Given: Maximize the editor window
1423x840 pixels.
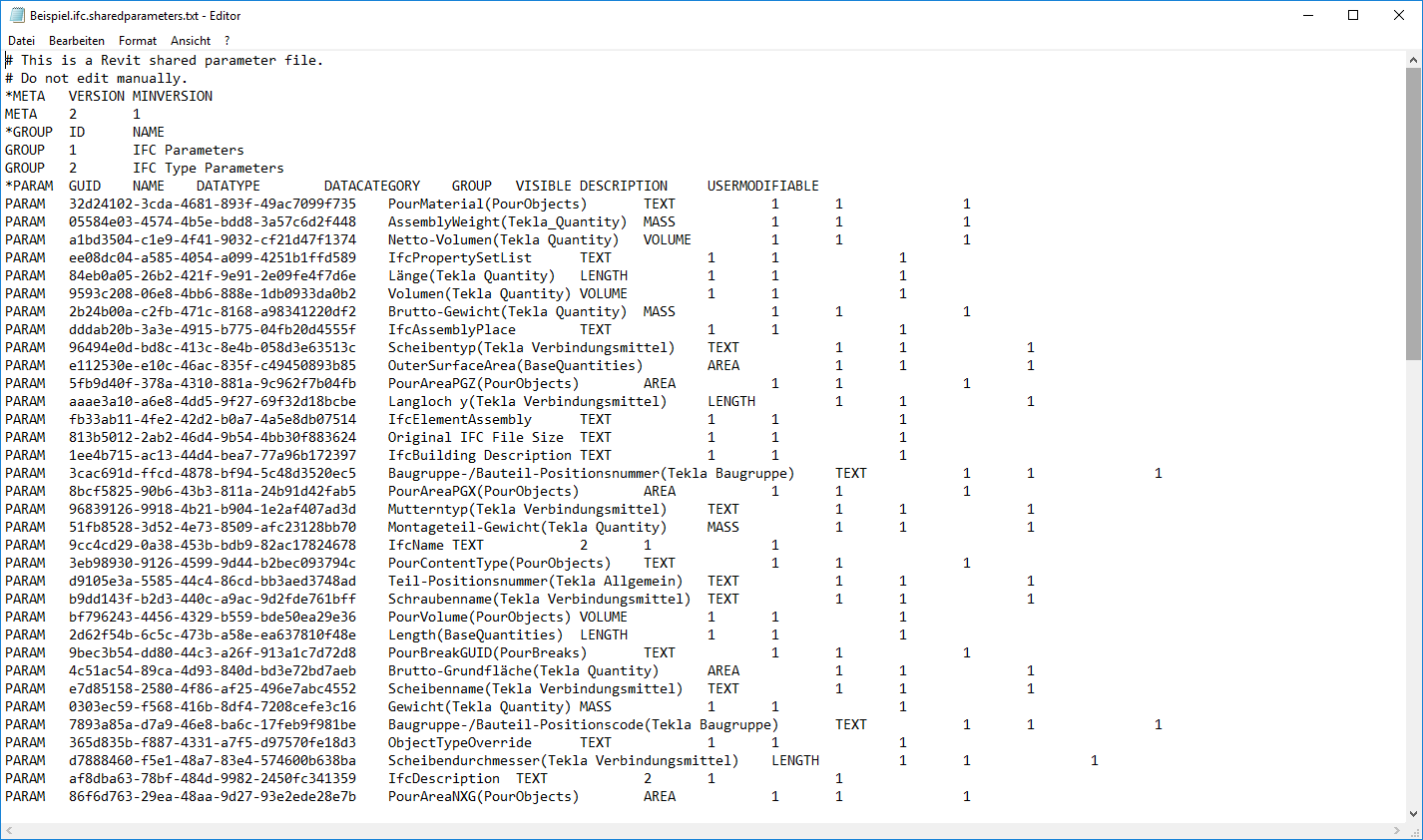Looking at the screenshot, I should 1353,15.
